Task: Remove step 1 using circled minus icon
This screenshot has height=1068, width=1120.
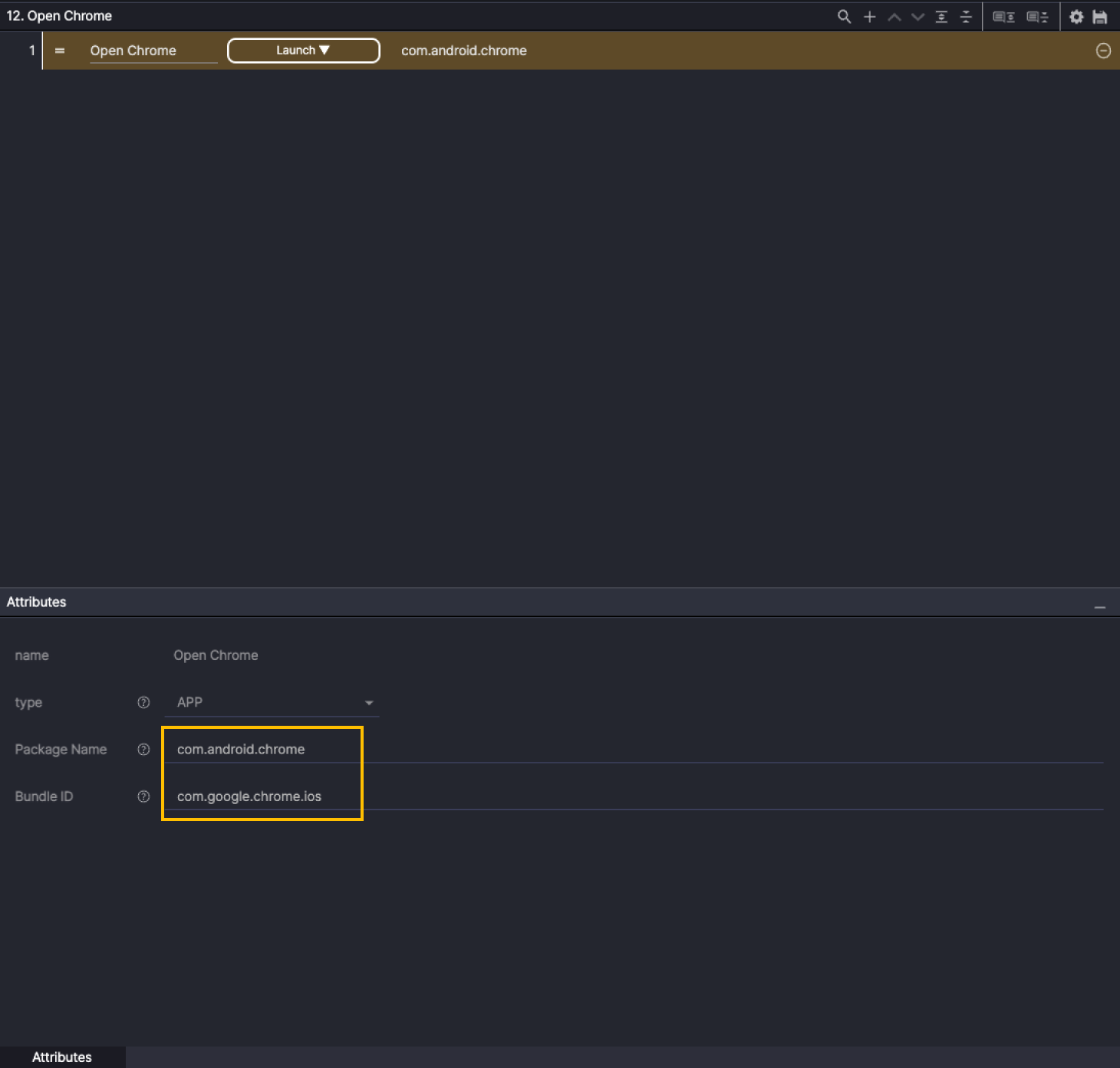Action: (1103, 51)
